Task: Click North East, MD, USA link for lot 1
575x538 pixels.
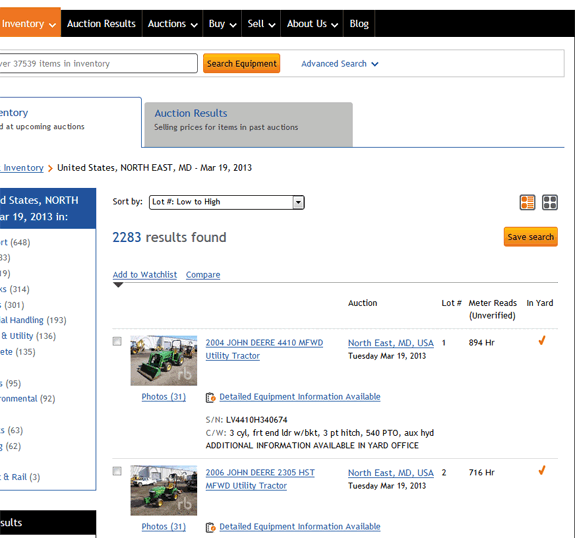Action: point(391,343)
